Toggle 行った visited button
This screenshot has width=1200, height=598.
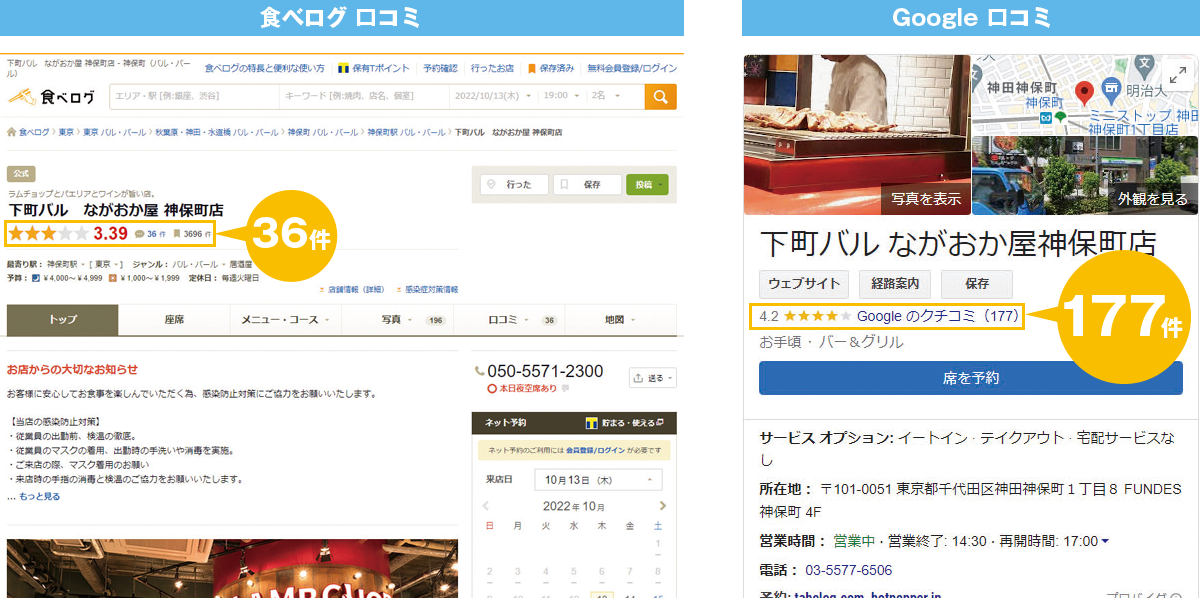(514, 184)
